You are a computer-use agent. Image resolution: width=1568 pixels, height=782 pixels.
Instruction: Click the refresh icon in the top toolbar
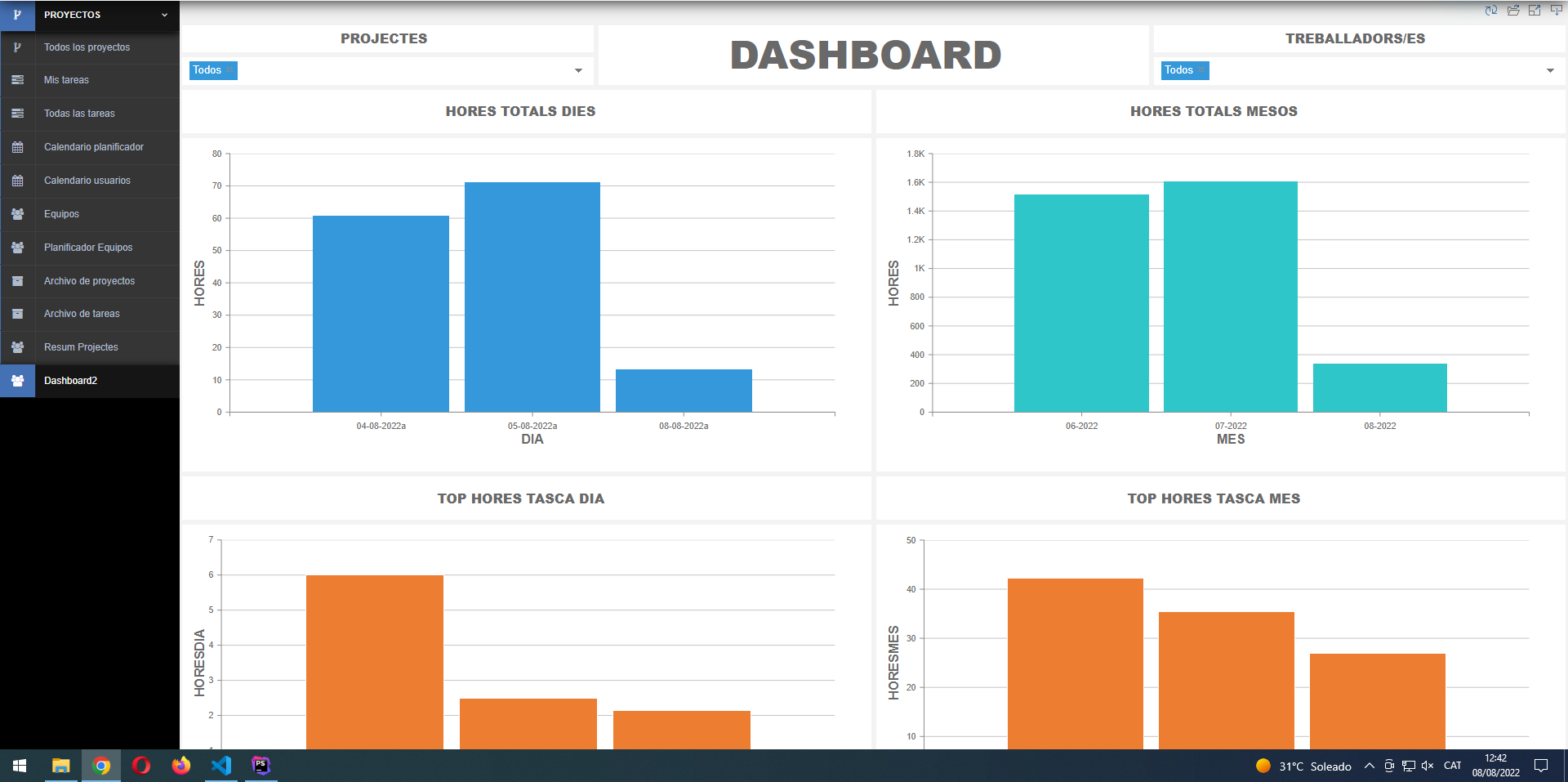tap(1491, 10)
